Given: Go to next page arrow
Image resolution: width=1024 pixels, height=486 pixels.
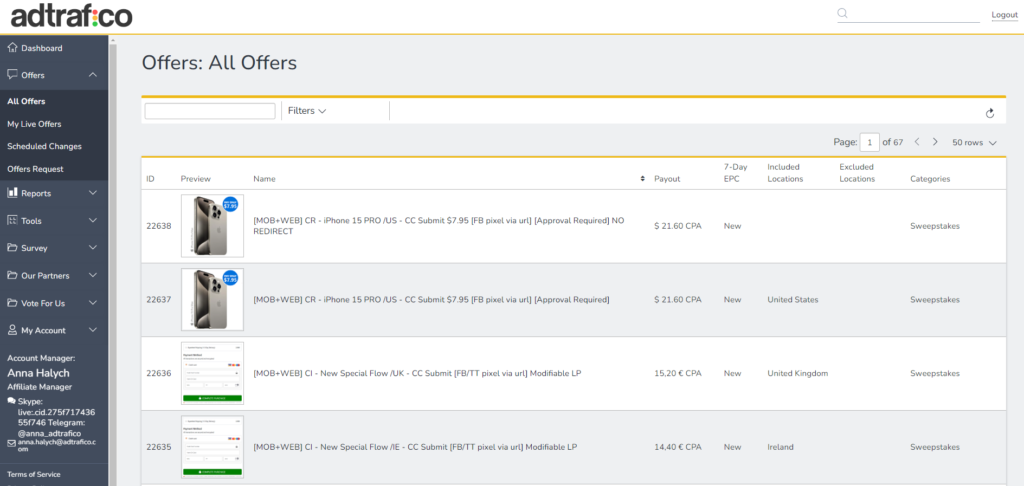Looking at the screenshot, I should (x=935, y=142).
